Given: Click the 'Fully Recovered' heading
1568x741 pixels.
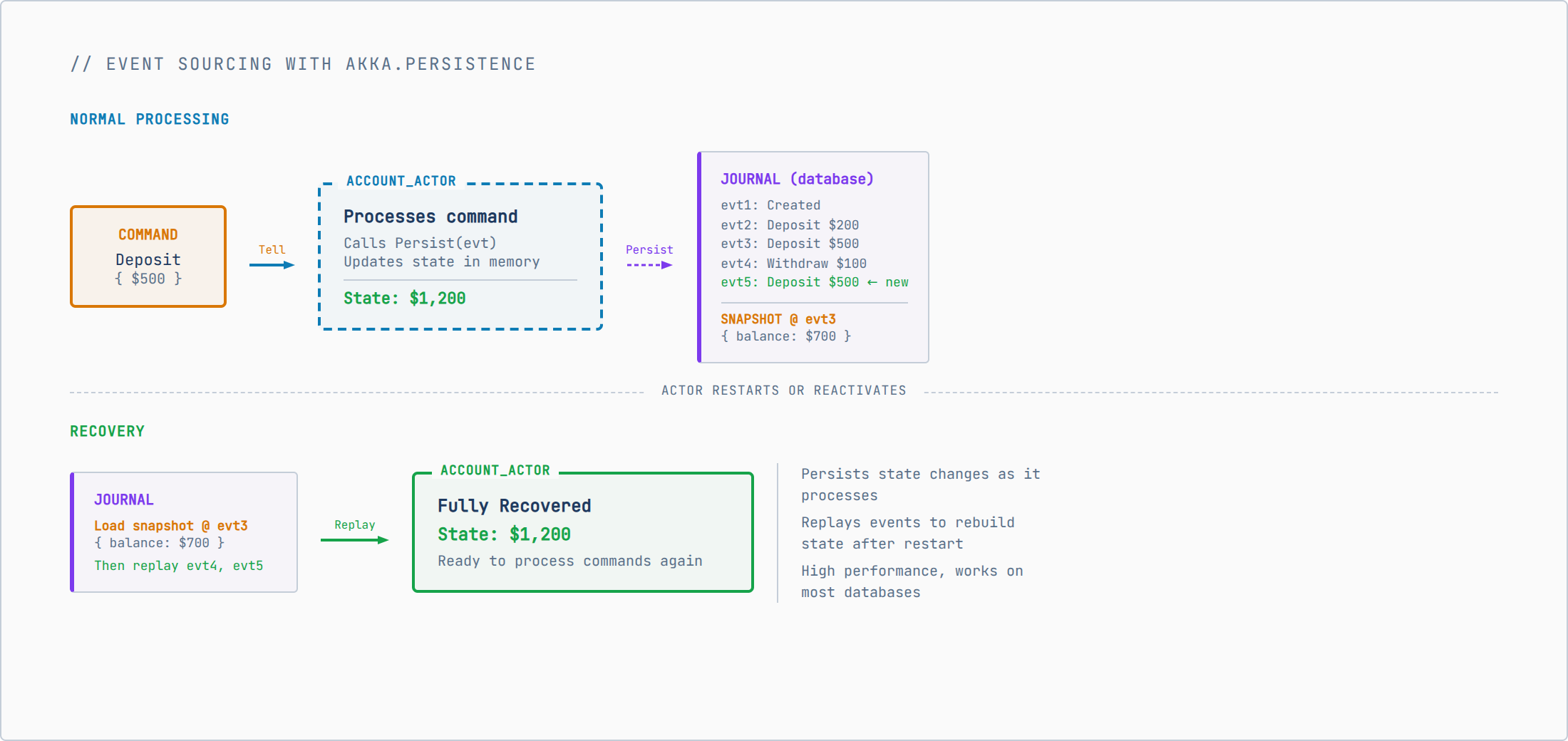Looking at the screenshot, I should coord(514,506).
